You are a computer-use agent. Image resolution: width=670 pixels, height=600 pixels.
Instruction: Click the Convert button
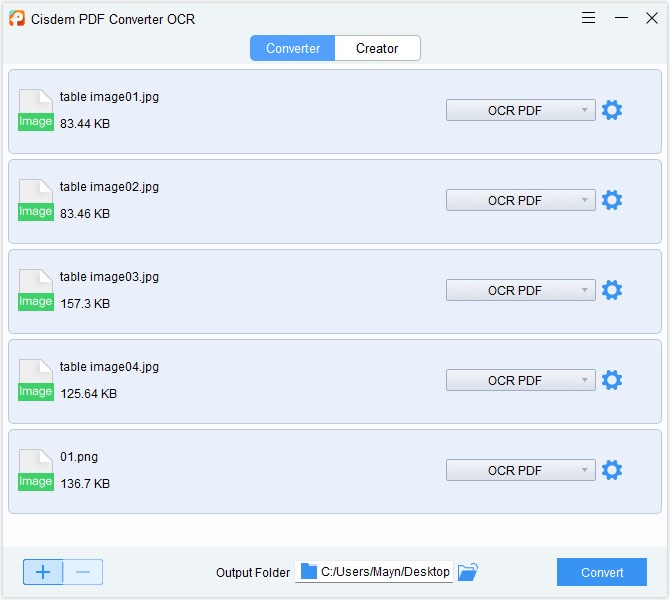[601, 572]
